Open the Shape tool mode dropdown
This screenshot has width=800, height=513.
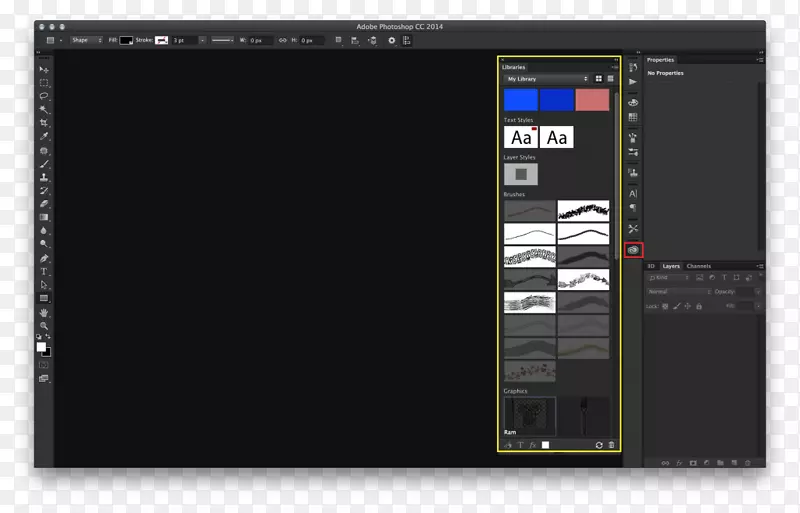click(x=85, y=40)
